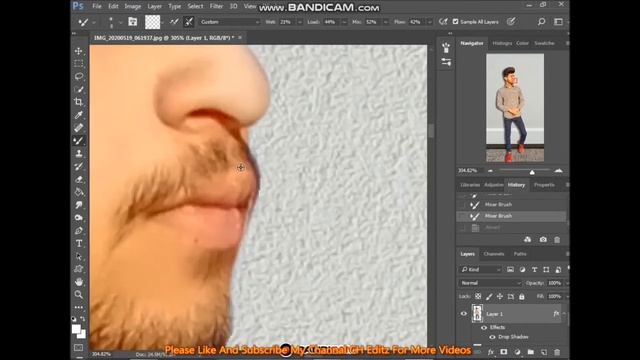Select the Eyedropper tool
640x360 pixels.
click(79, 115)
